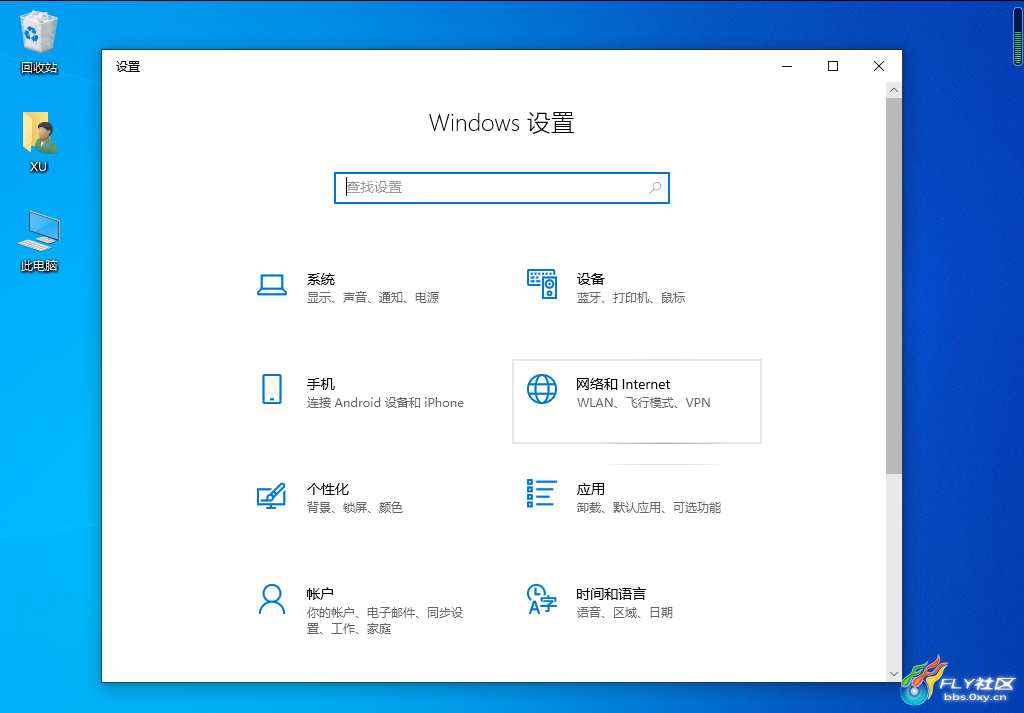
Task: Click 卸载、默认应用、可选功能 description
Action: pyautogui.click(x=648, y=507)
